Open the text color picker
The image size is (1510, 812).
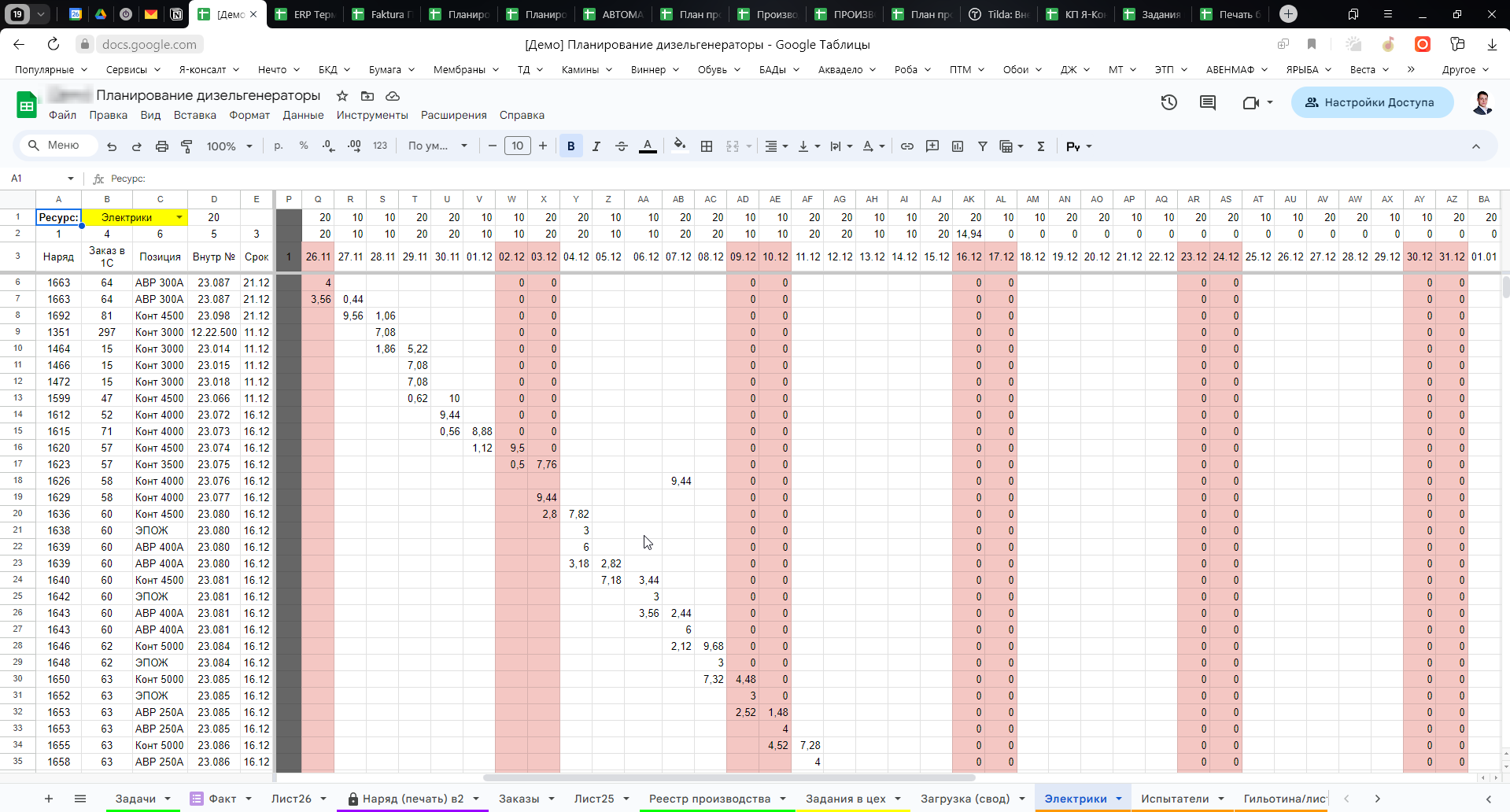648,146
